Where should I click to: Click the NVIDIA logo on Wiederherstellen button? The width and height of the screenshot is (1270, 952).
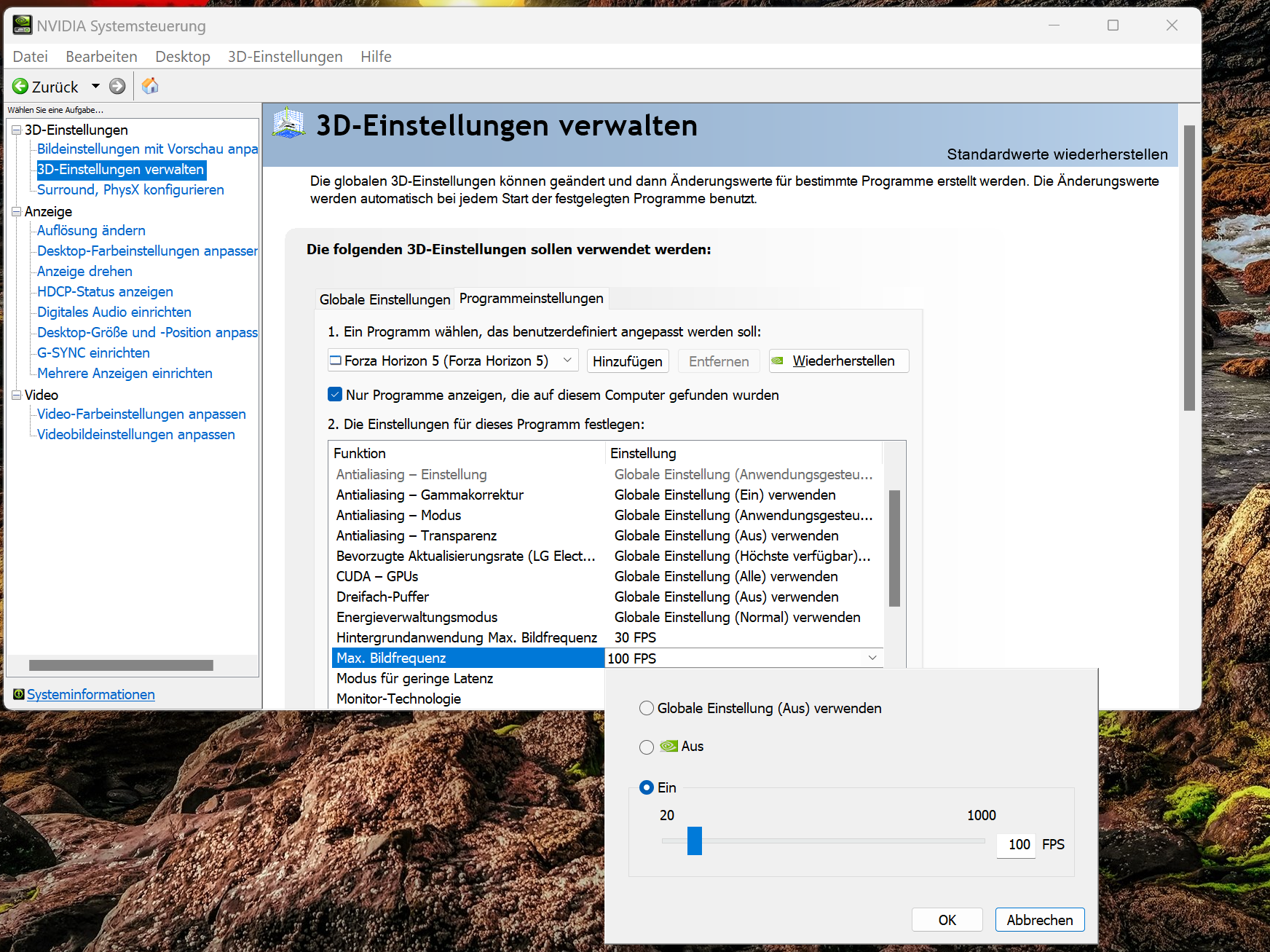coord(778,361)
